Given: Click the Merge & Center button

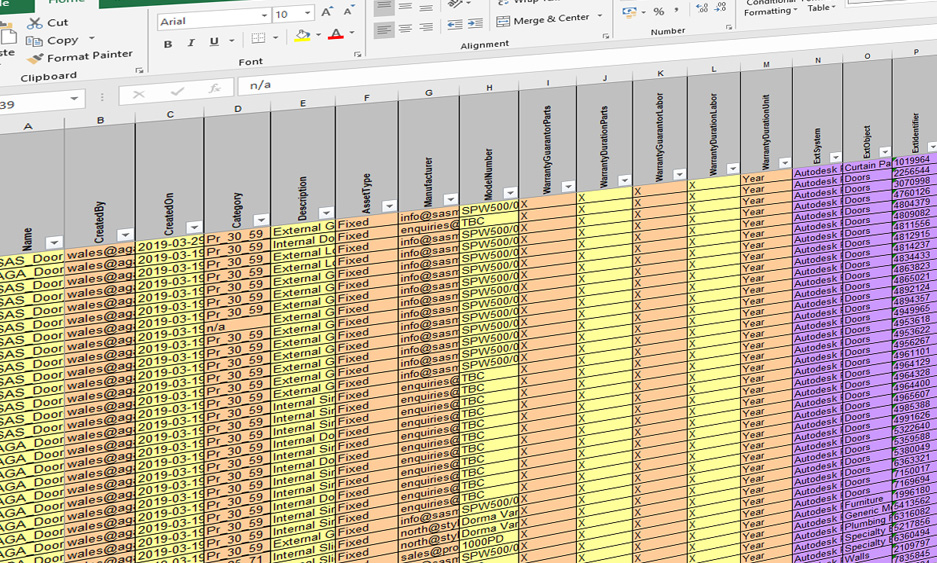Looking at the screenshot, I should click(x=543, y=19).
